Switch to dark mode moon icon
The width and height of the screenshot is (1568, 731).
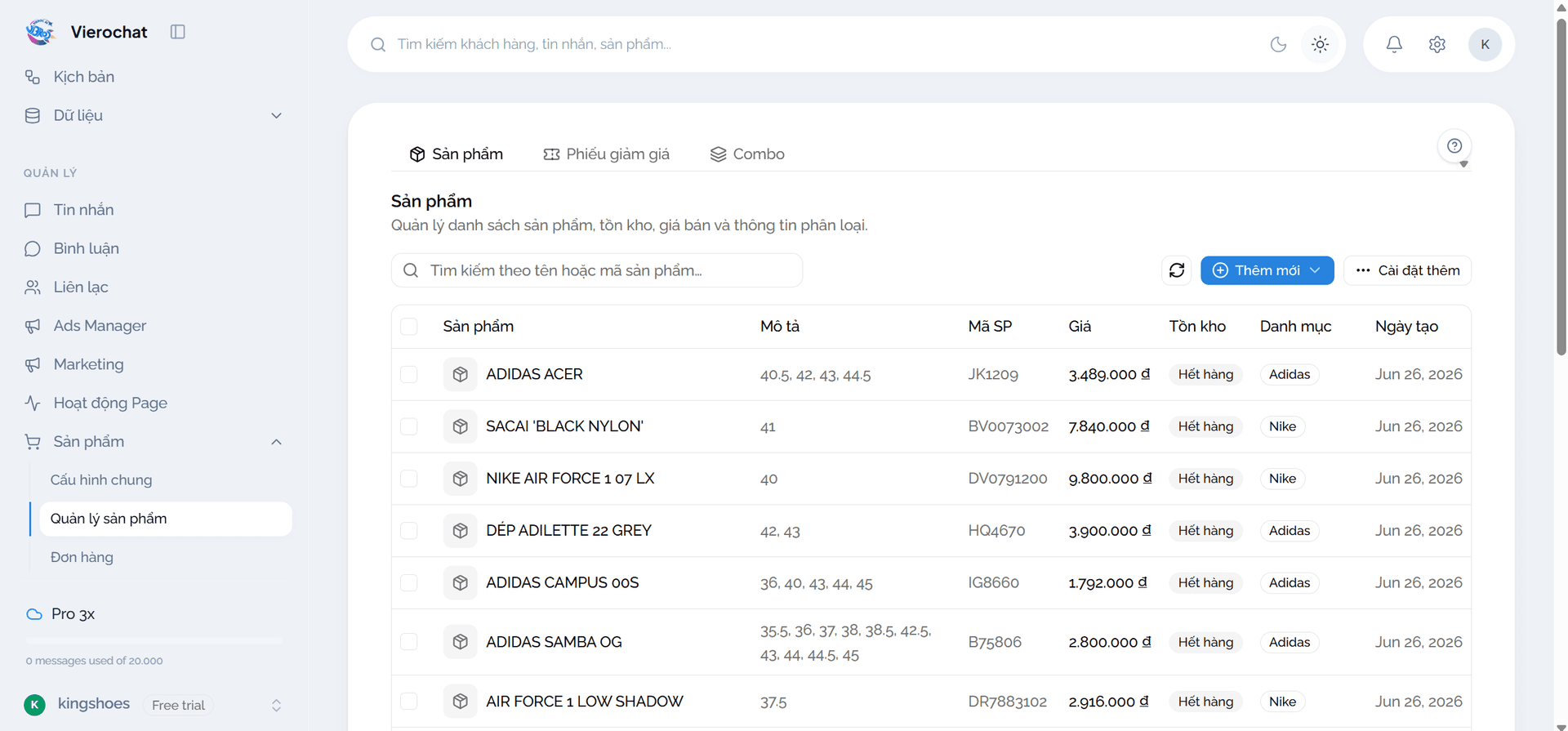(1278, 44)
